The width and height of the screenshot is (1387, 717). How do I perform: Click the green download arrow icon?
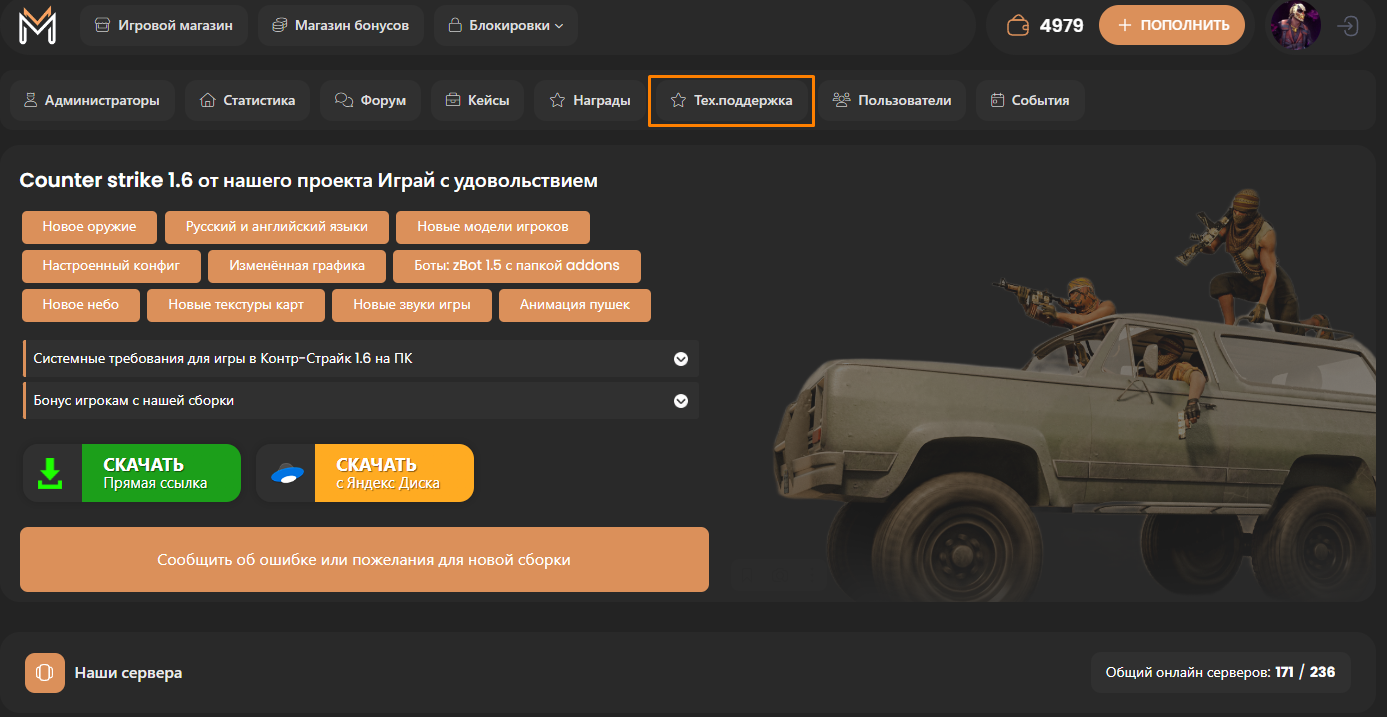click(x=50, y=473)
